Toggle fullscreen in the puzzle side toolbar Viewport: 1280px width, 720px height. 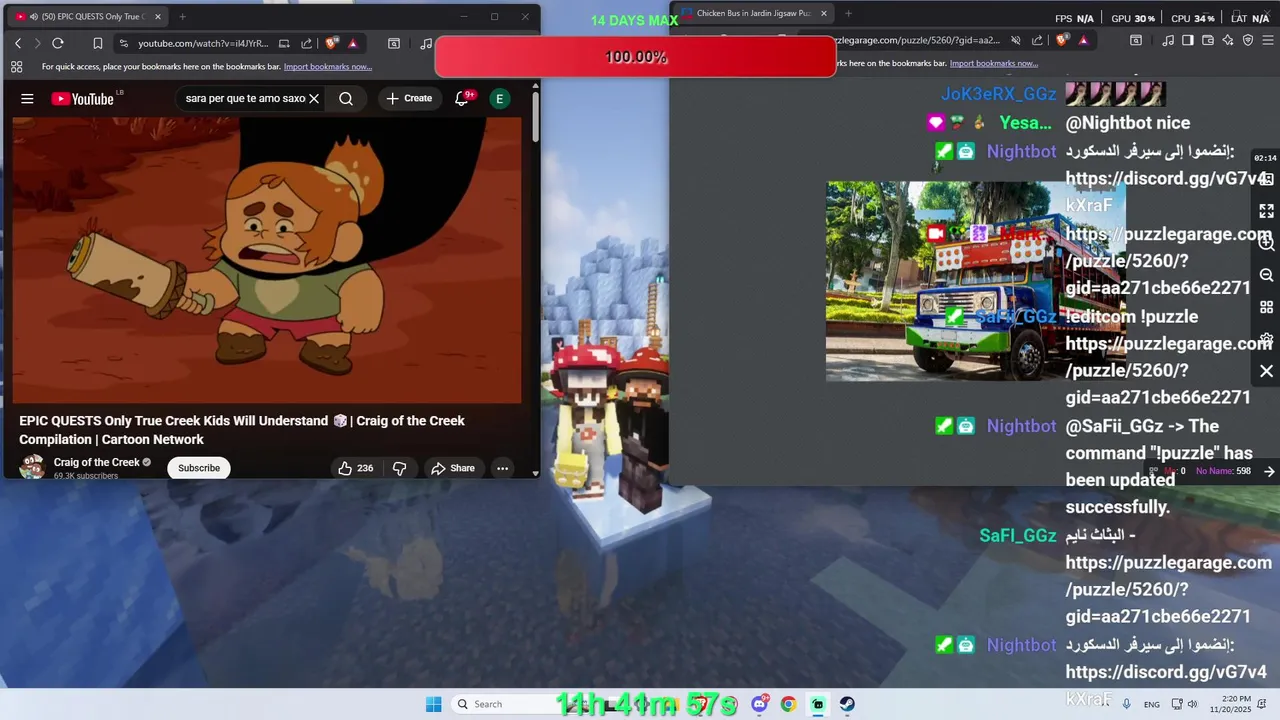coord(1266,211)
